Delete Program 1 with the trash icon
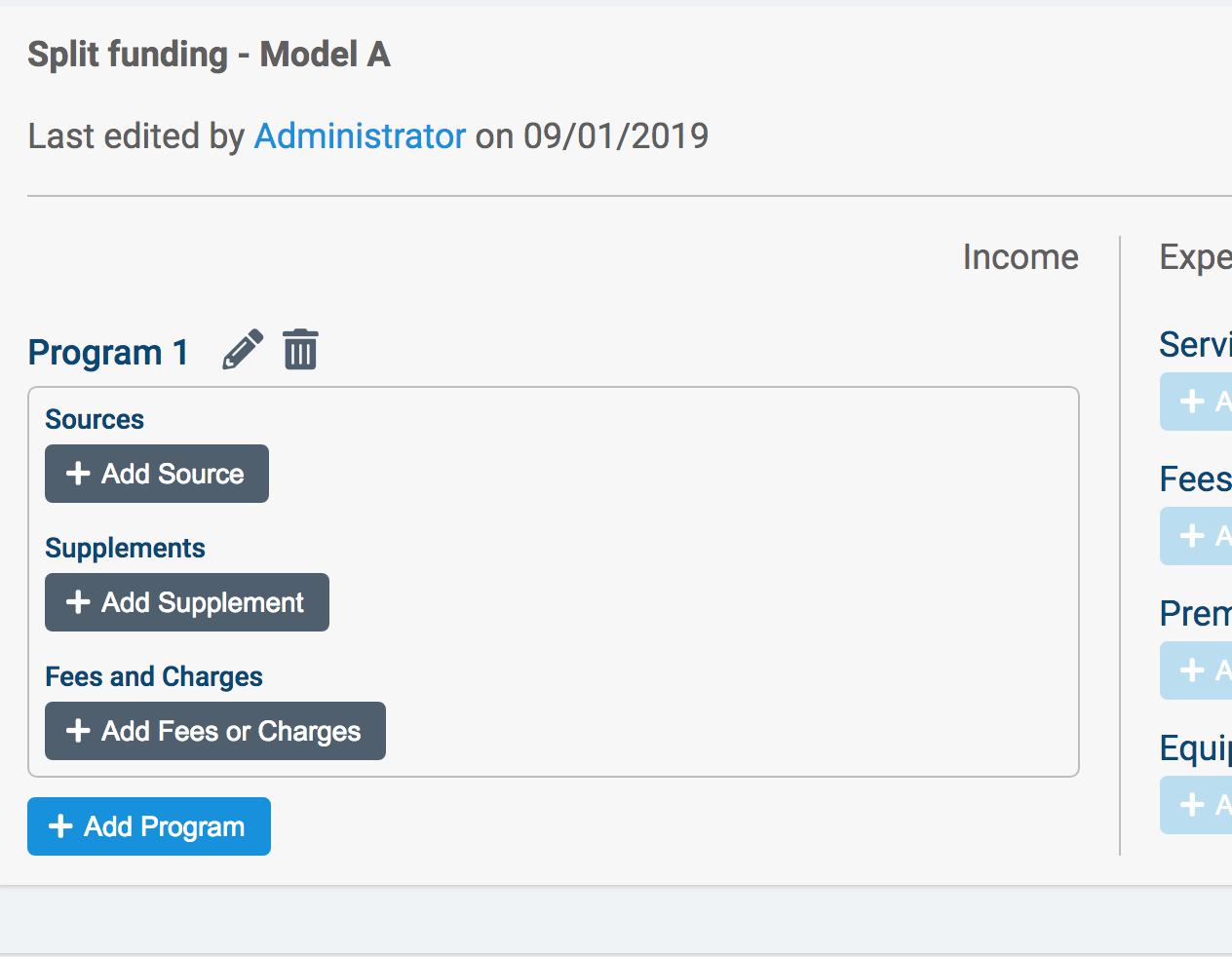Viewport: 1232px width, 957px height. pyautogui.click(x=300, y=350)
